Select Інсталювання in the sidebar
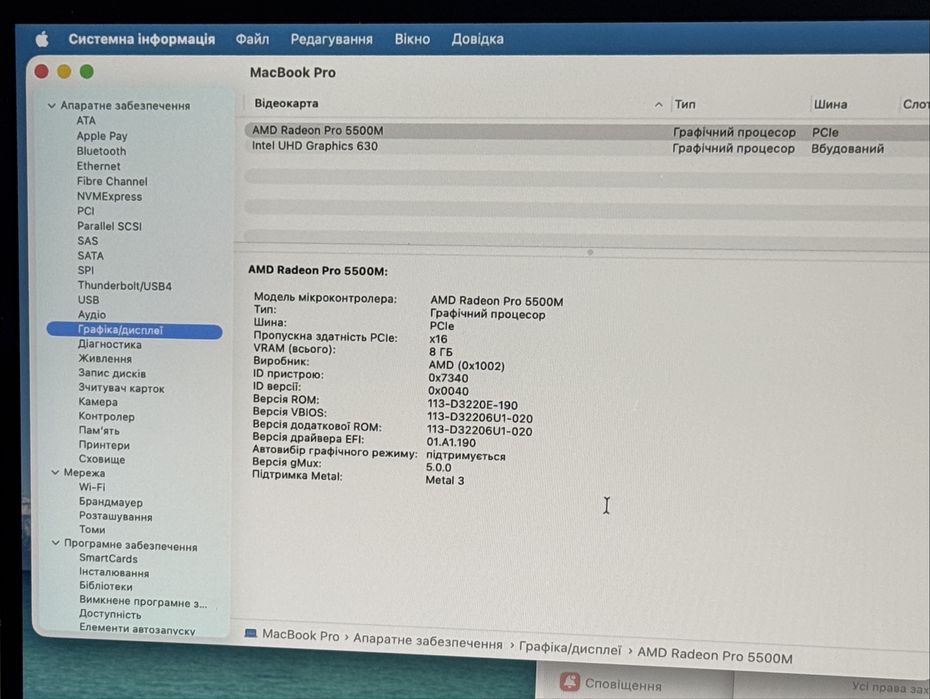The image size is (930, 699). coord(114,573)
